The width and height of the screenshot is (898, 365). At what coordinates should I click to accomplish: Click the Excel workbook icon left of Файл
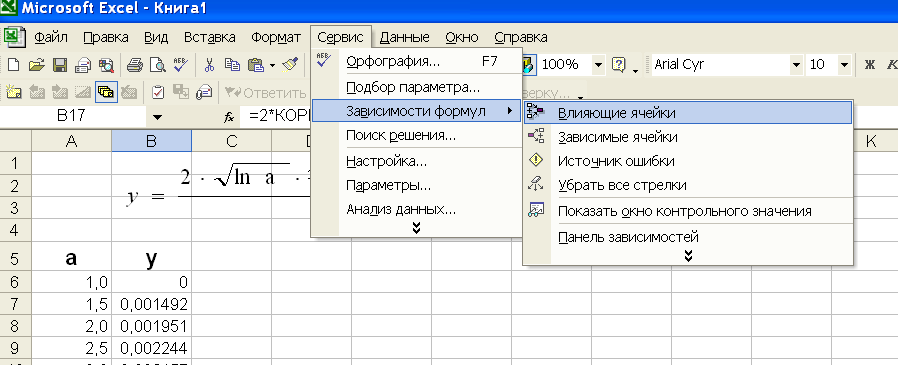pyautogui.click(x=13, y=37)
